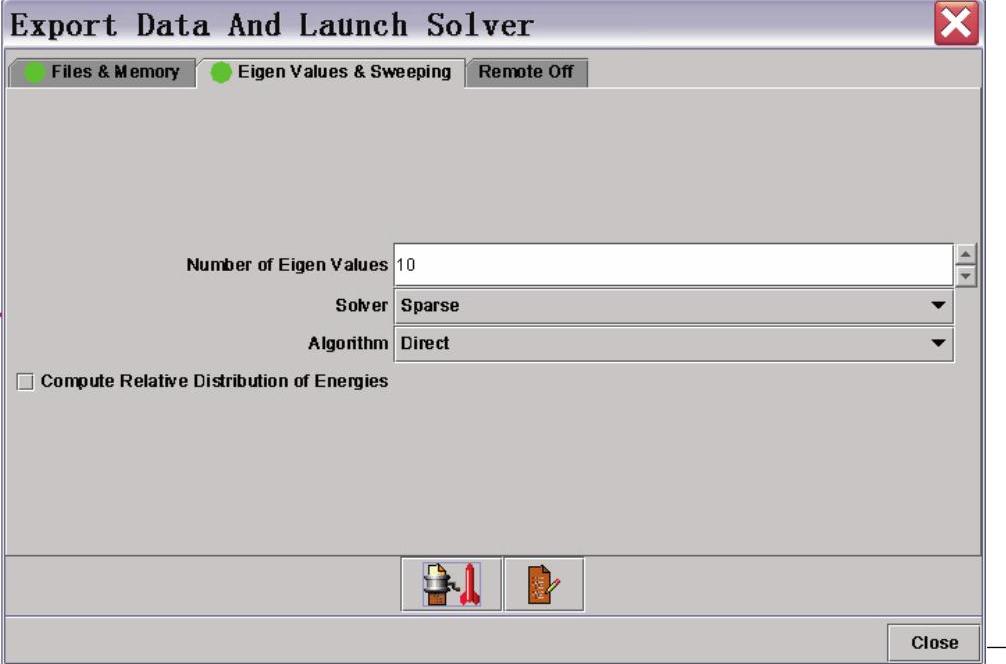Click the green status dot on Files & Memory
Viewport: 1006px width, 664px height.
click(35, 73)
